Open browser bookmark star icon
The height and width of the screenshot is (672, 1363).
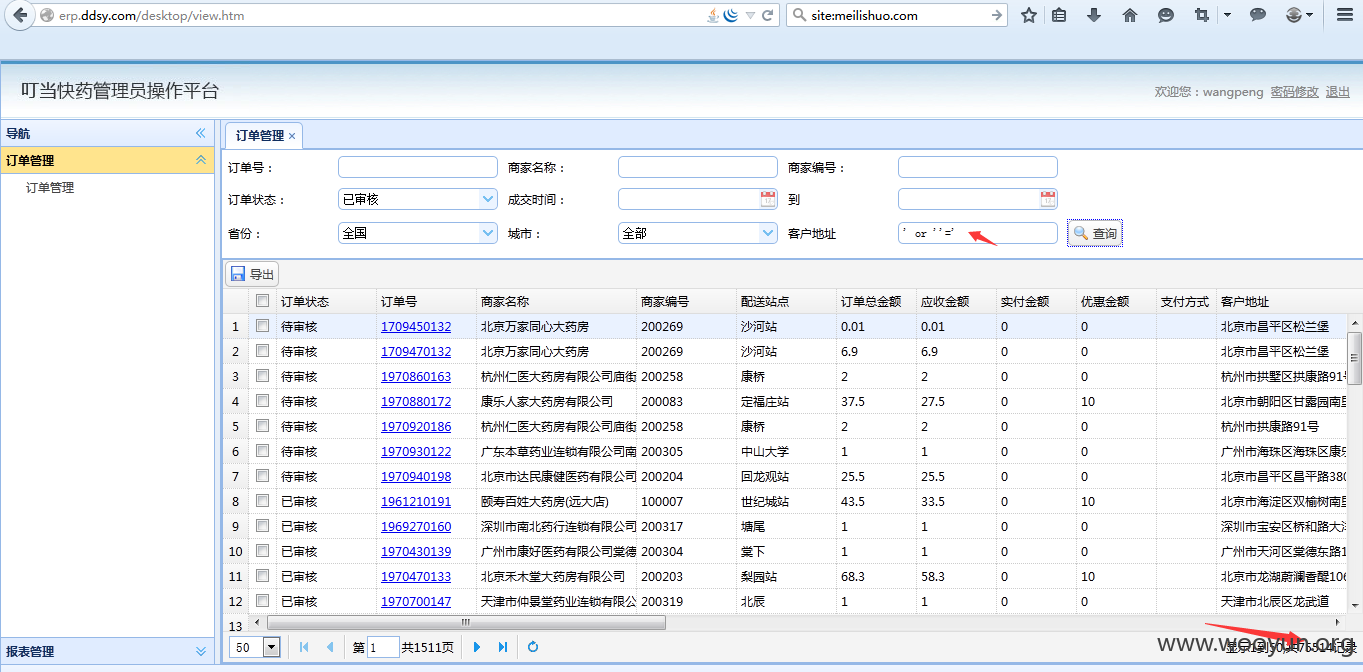pos(1028,15)
